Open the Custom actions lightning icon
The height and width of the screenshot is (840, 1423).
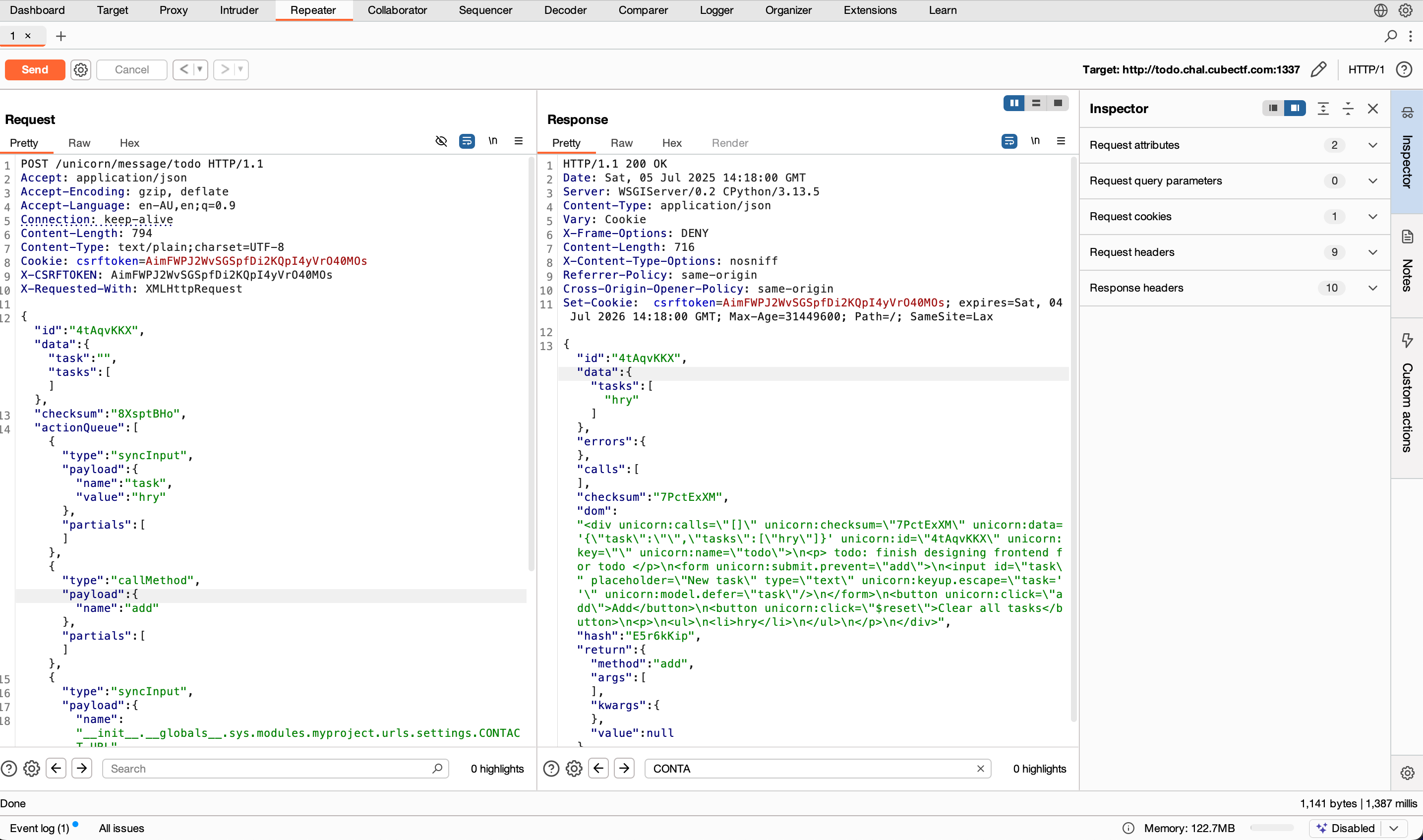click(1407, 340)
